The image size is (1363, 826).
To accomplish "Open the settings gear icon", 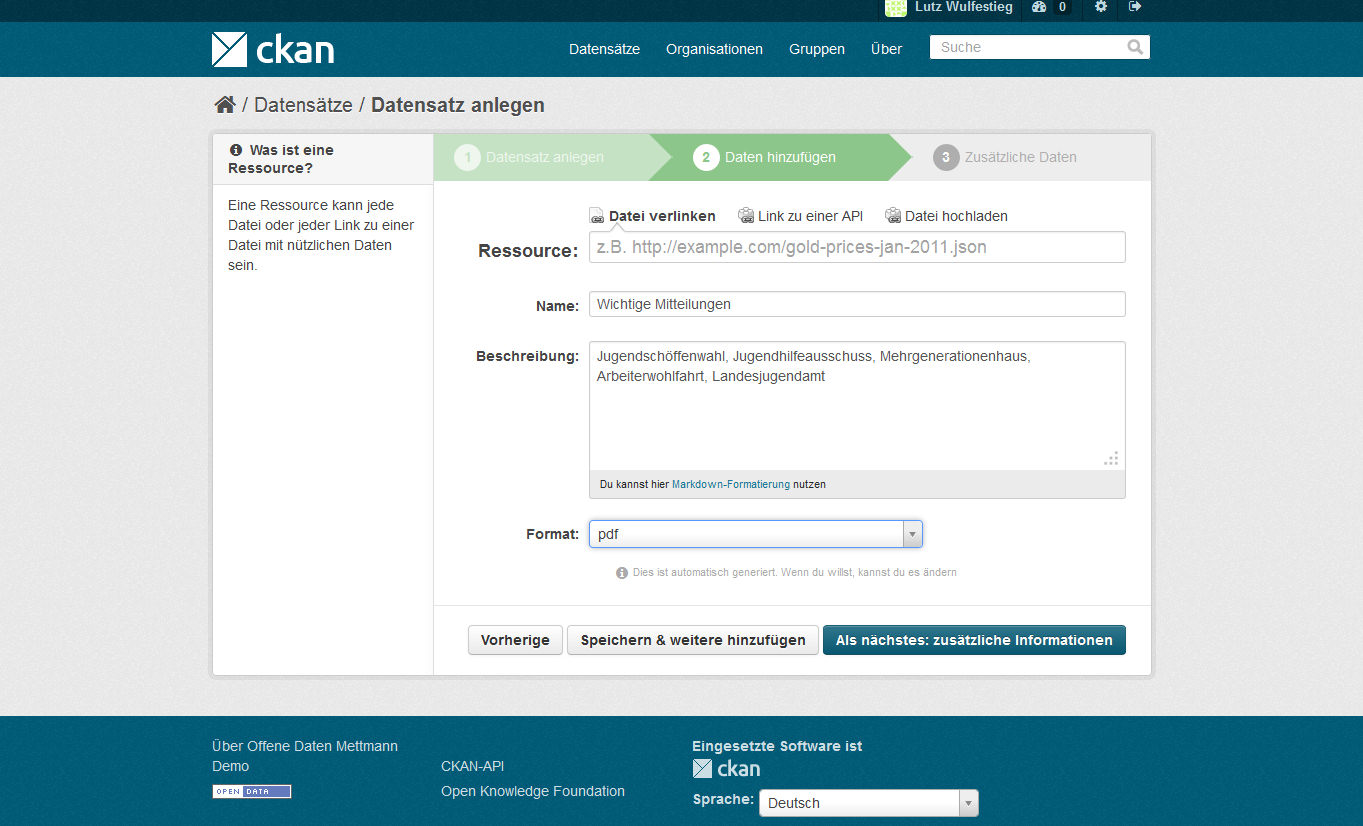I will pyautogui.click(x=1101, y=7).
